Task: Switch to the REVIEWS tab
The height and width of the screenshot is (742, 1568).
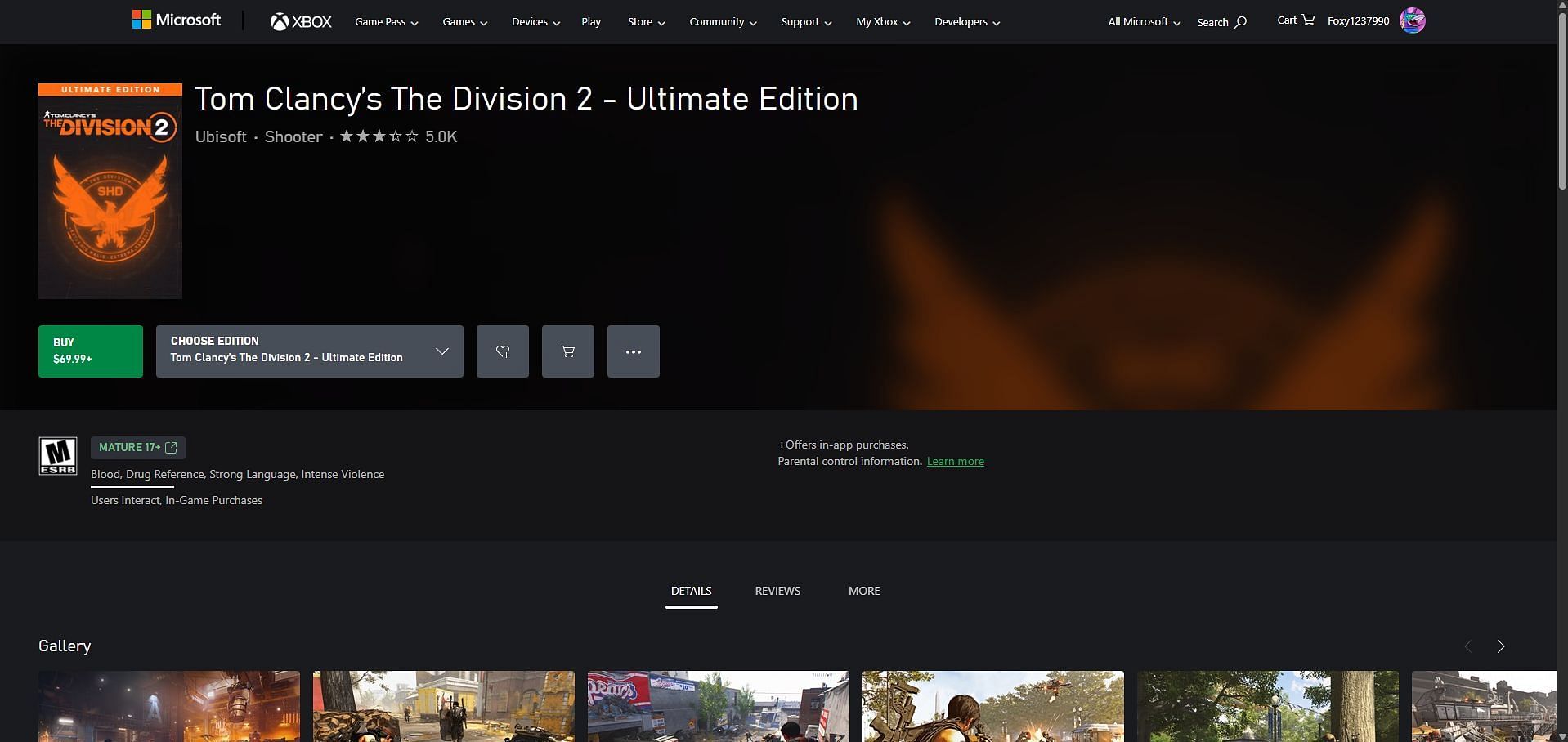Action: [777, 591]
